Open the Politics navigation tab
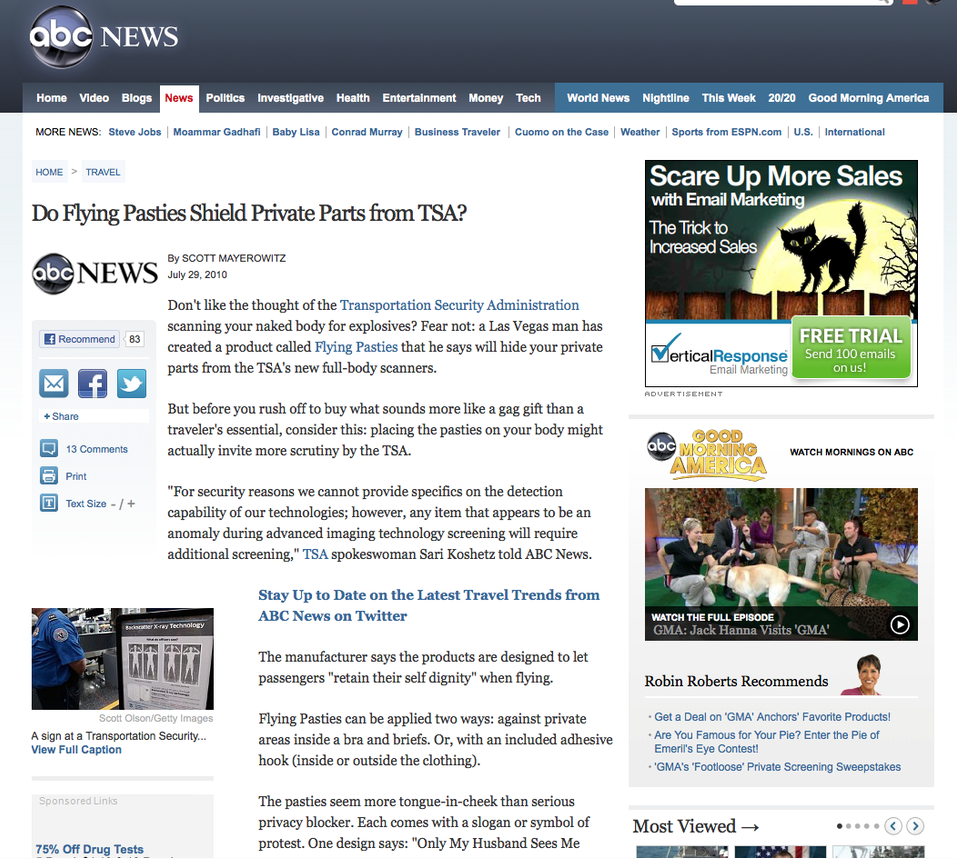 tap(225, 98)
